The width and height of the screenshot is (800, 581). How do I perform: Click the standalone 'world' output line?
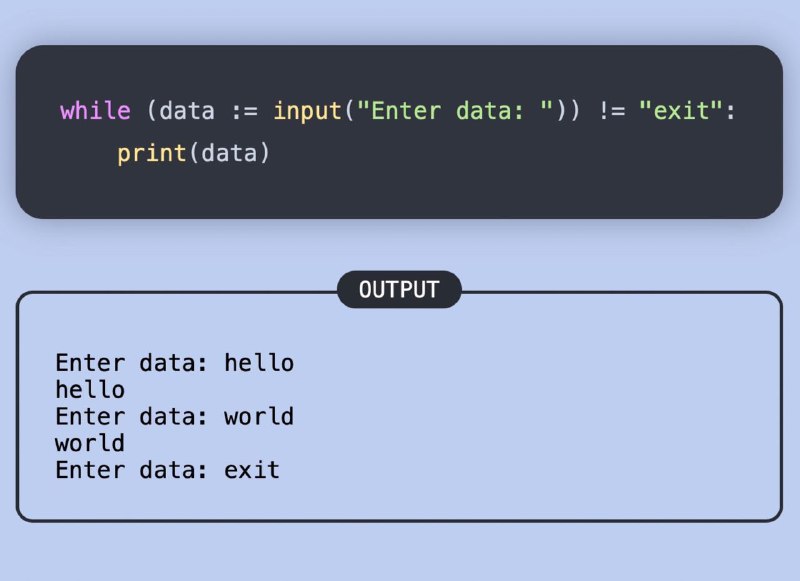(x=90, y=443)
